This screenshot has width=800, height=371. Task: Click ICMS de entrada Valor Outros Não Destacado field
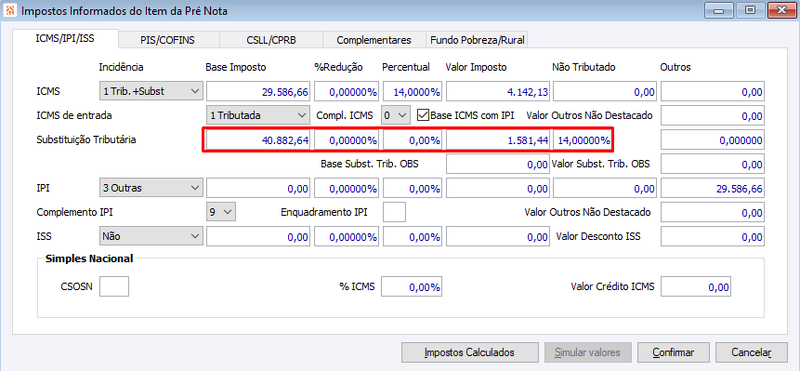pos(712,115)
